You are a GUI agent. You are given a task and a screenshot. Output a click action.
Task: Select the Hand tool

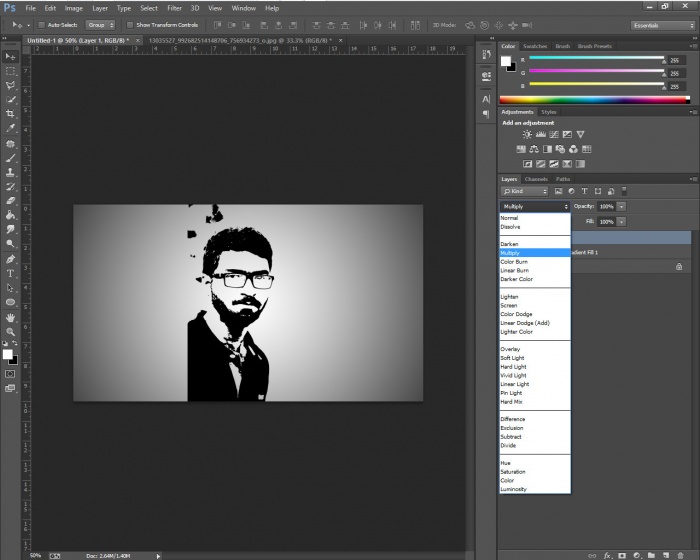[x=11, y=317]
